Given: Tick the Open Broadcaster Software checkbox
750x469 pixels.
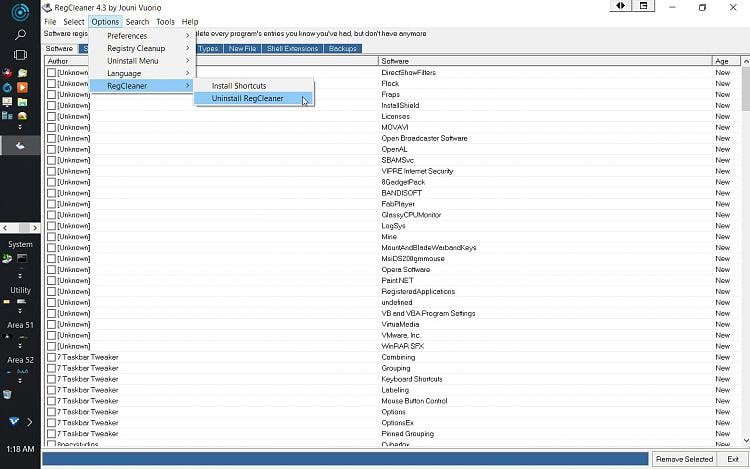Looking at the screenshot, I should pos(52,139).
